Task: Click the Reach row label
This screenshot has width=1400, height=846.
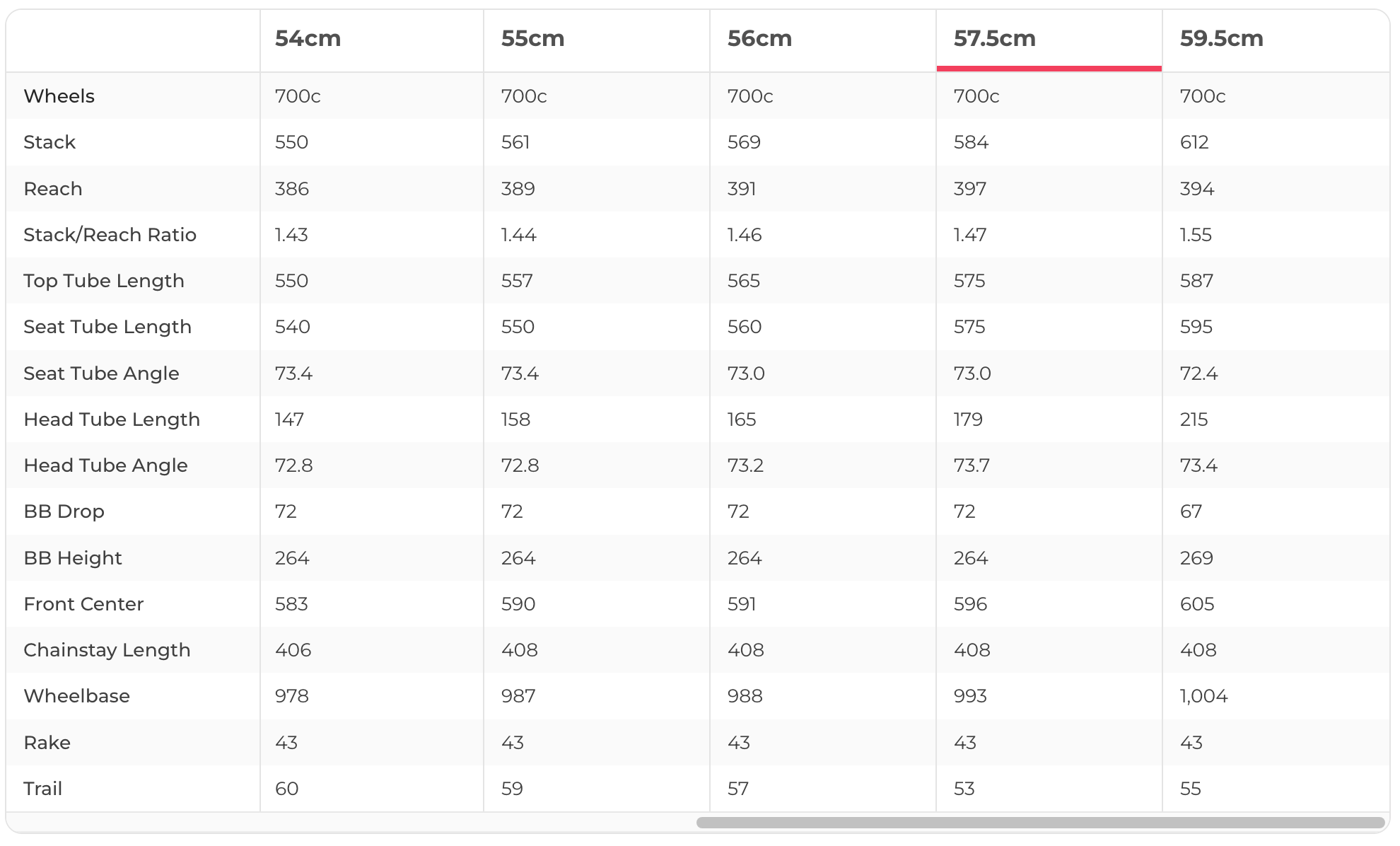Action: pos(53,189)
